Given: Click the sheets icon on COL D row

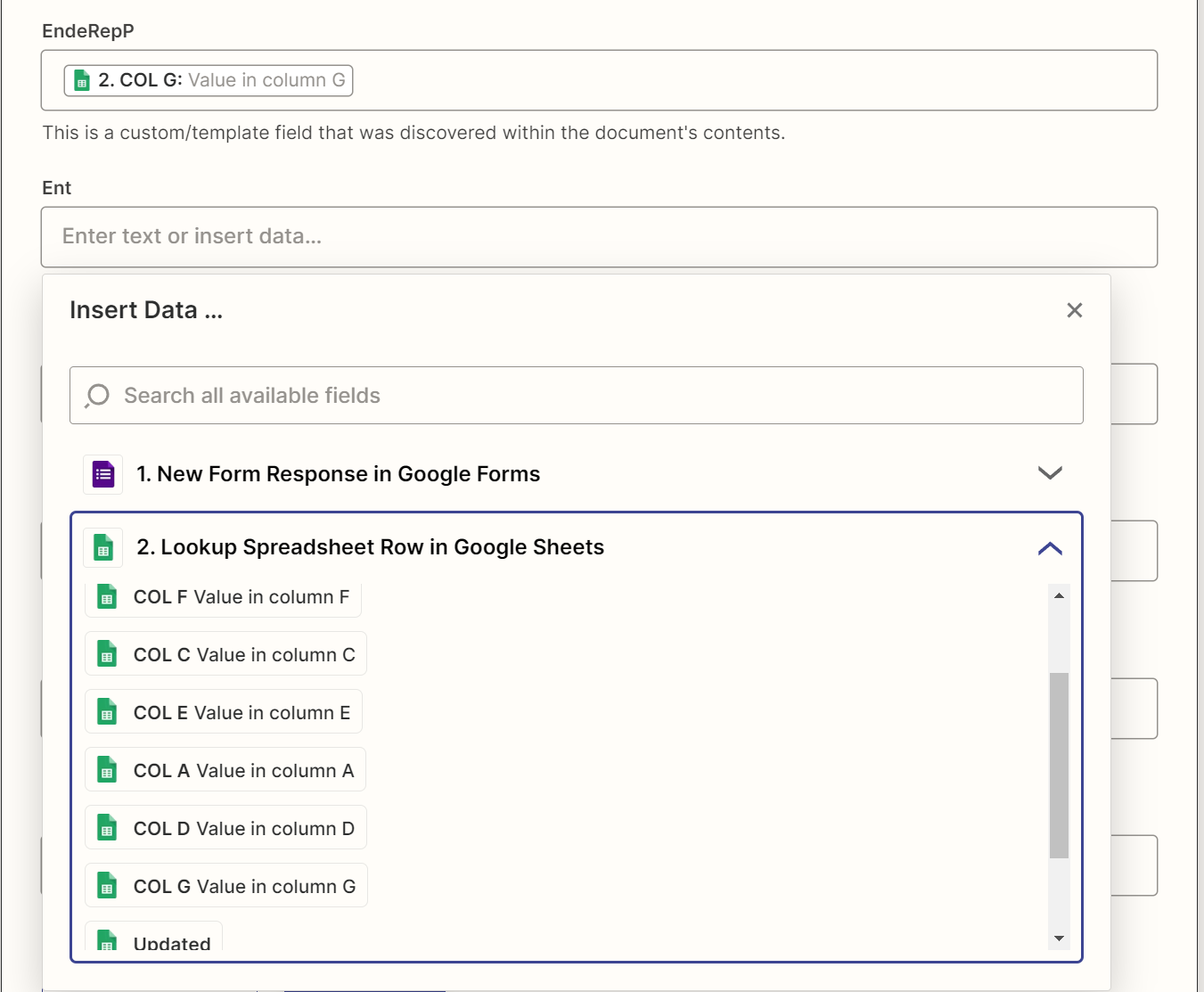Looking at the screenshot, I should (107, 829).
